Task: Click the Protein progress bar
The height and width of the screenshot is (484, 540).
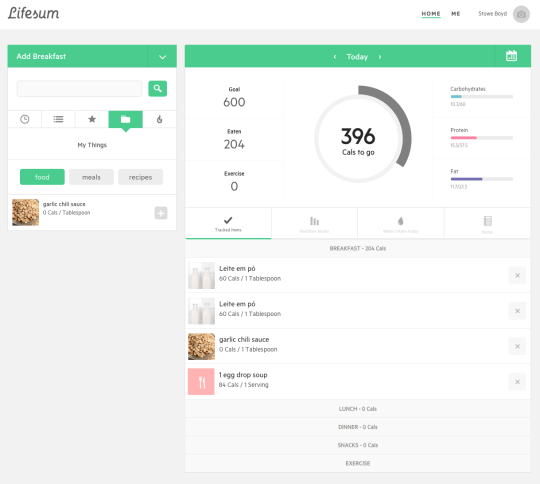Action: pos(481,138)
